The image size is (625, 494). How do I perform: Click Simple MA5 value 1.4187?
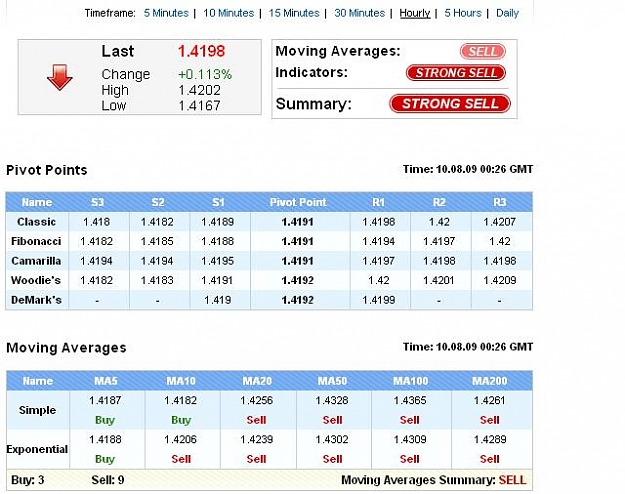pos(105,400)
